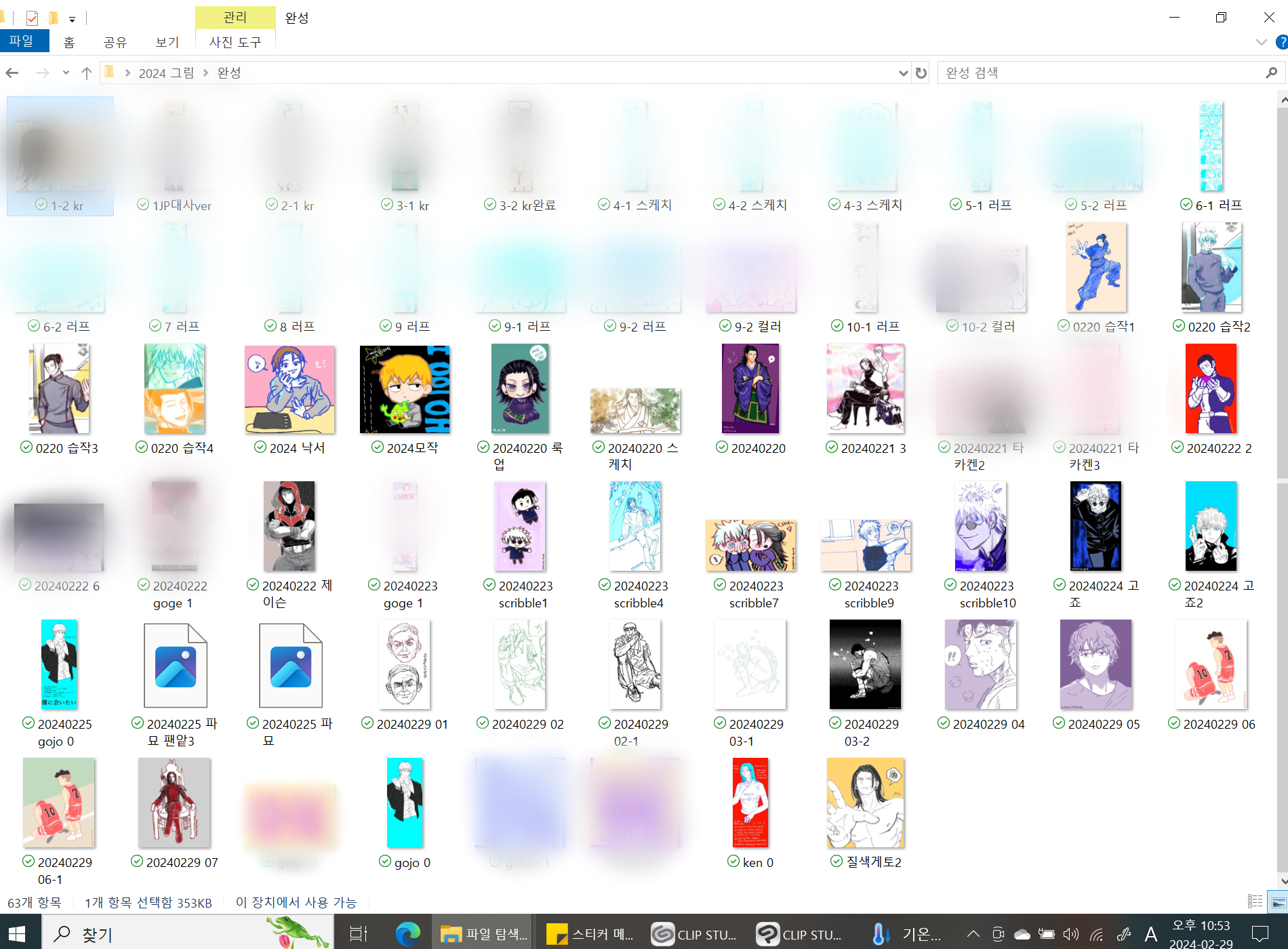
Task: Open Sticky Notes from taskbar
Action: [588, 934]
